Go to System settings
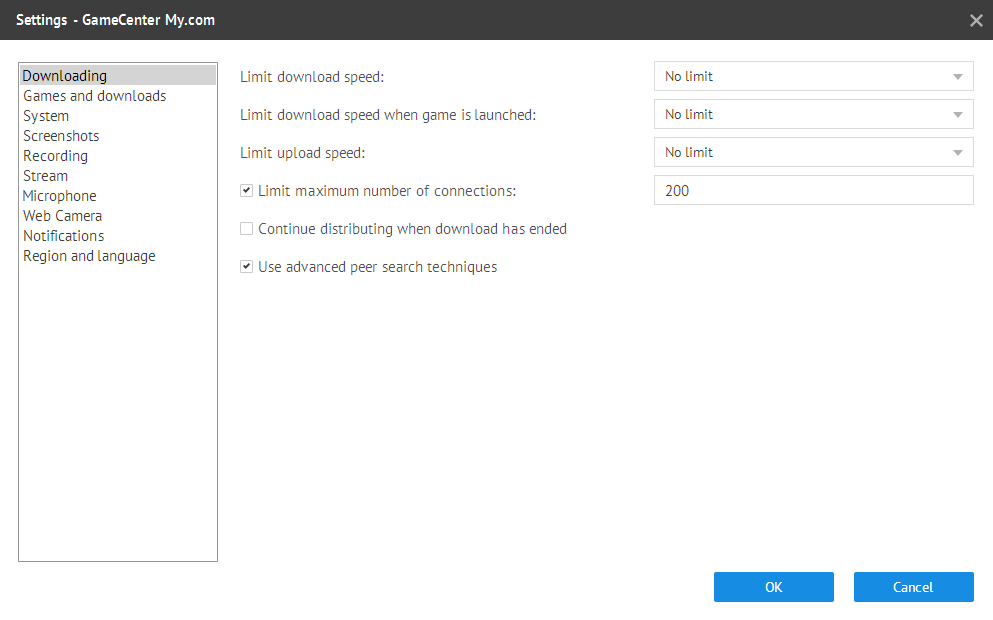993x620 pixels. click(46, 116)
